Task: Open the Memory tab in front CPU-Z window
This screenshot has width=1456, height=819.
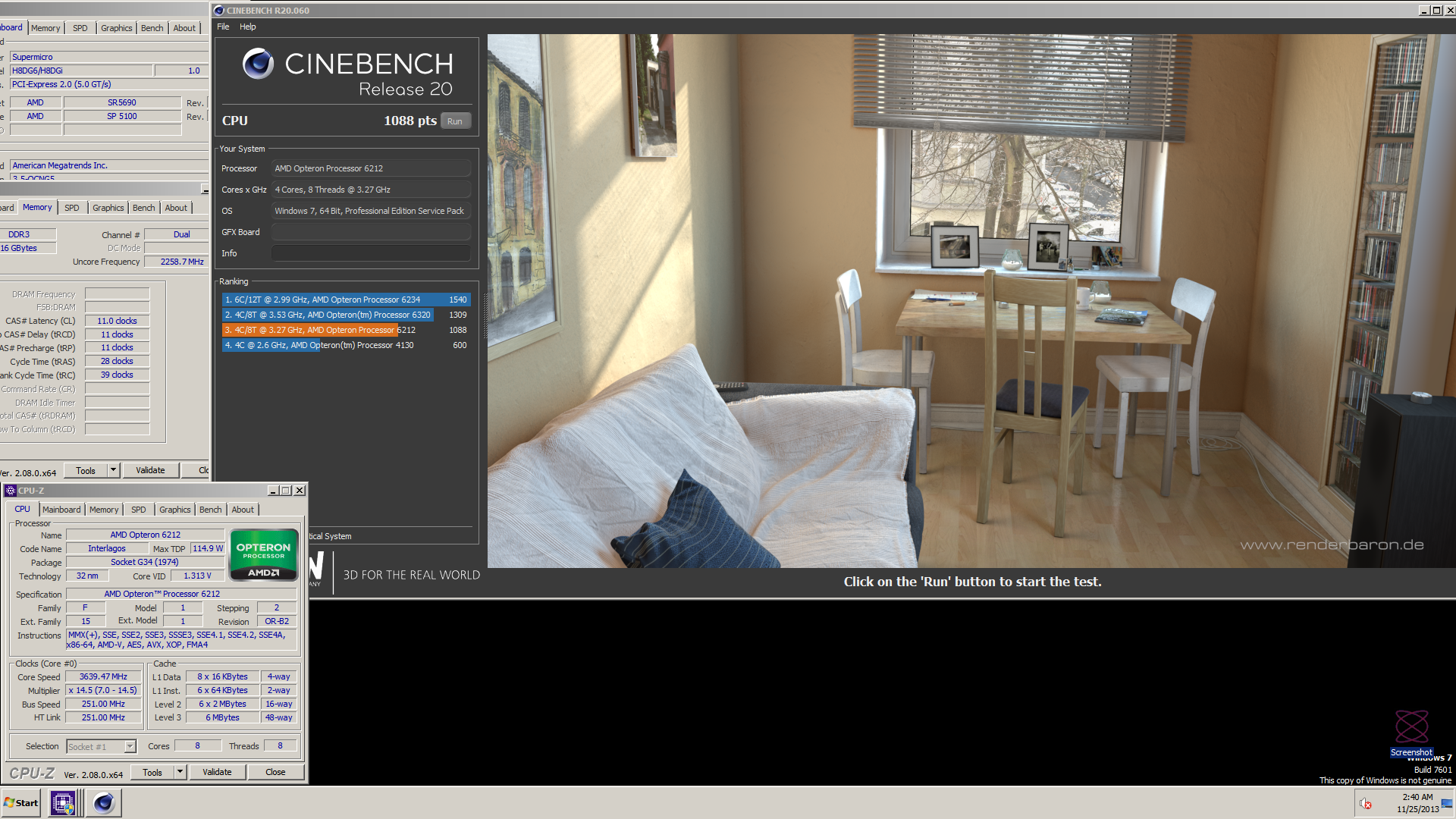Action: coord(104,510)
